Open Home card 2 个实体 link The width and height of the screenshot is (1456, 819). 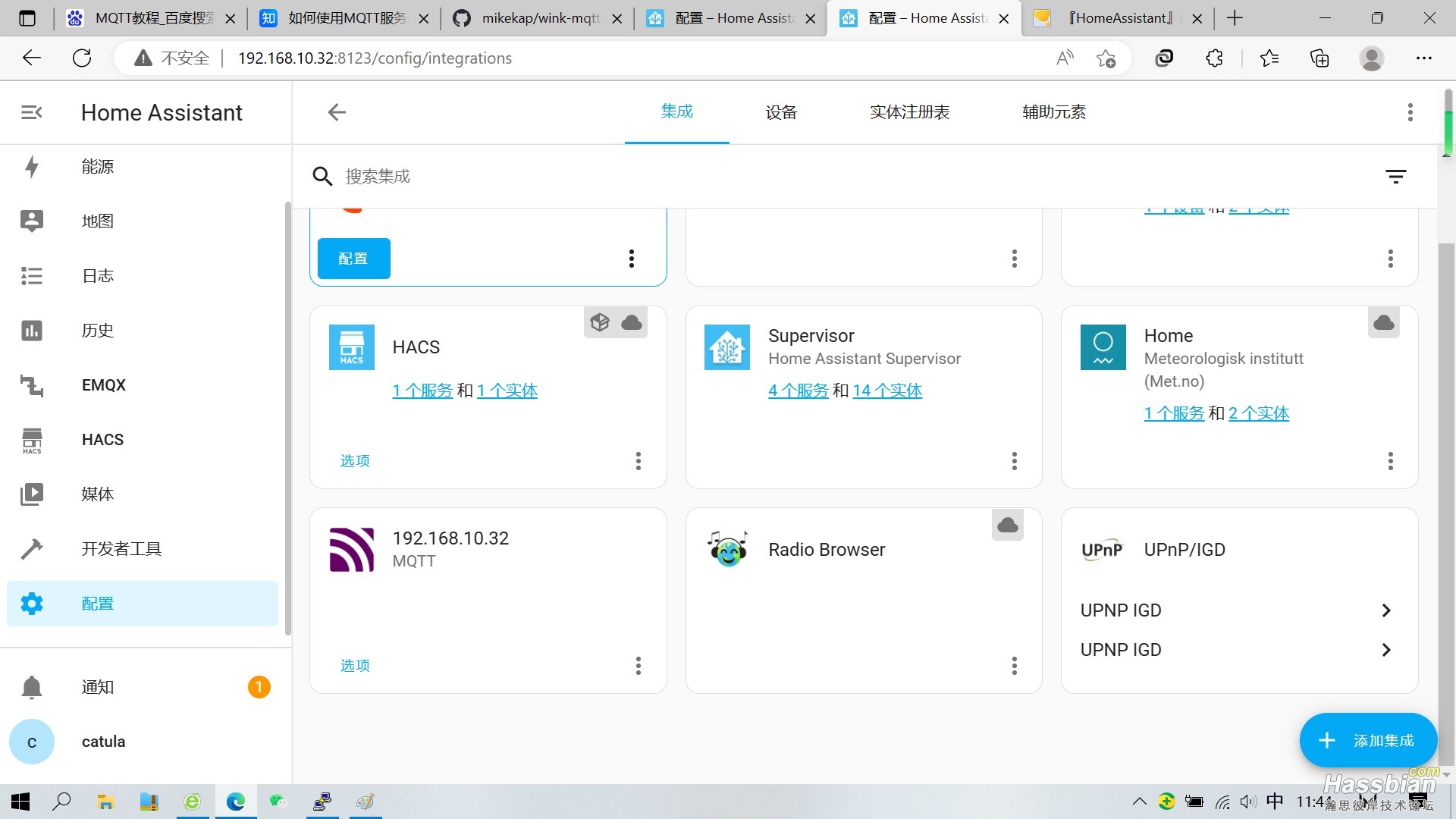click(1259, 413)
